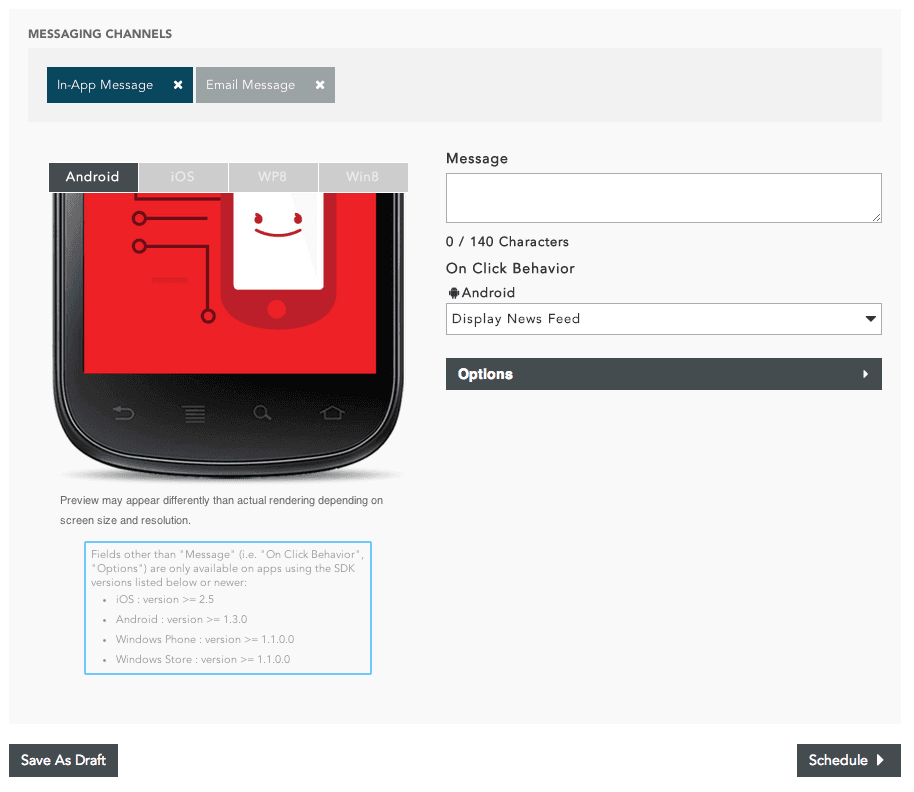914x792 pixels.
Task: Remove the Email Message channel
Action: 320,85
